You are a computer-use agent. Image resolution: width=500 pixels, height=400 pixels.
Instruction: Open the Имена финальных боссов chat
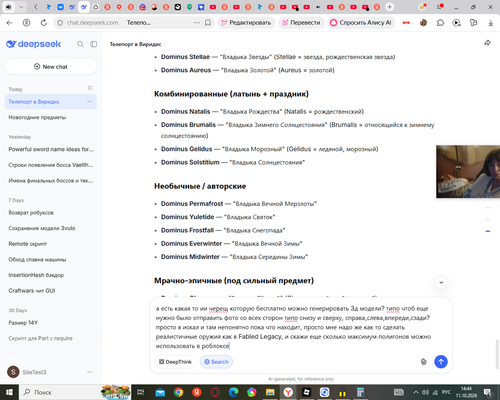point(51,180)
